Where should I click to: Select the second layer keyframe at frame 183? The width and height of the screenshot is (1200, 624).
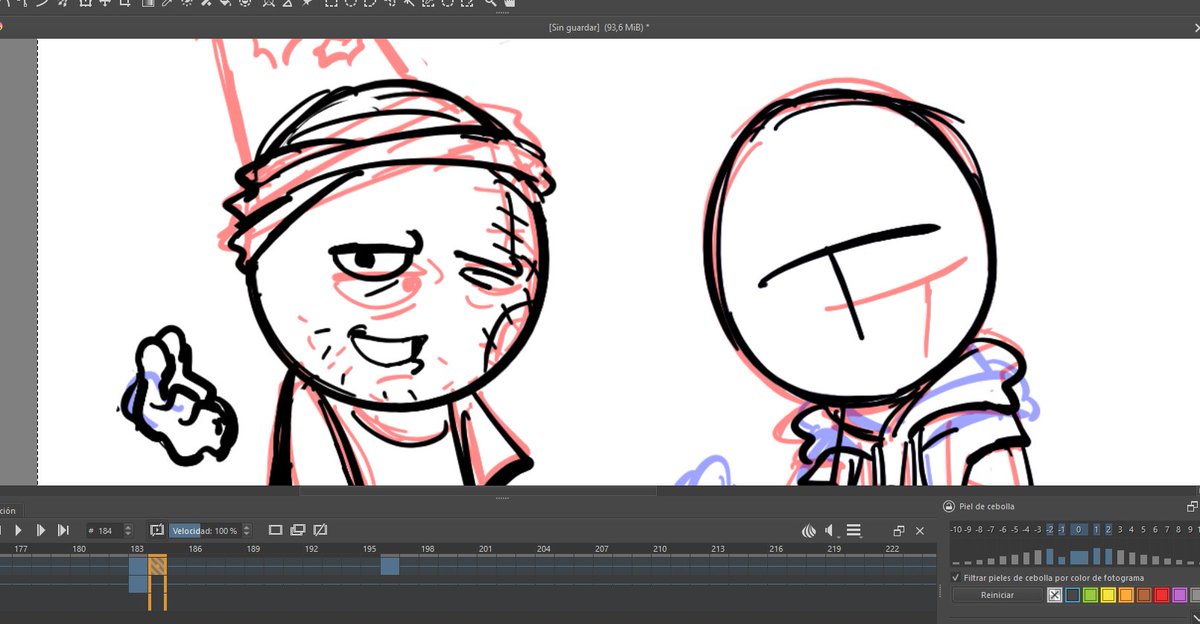(x=138, y=584)
